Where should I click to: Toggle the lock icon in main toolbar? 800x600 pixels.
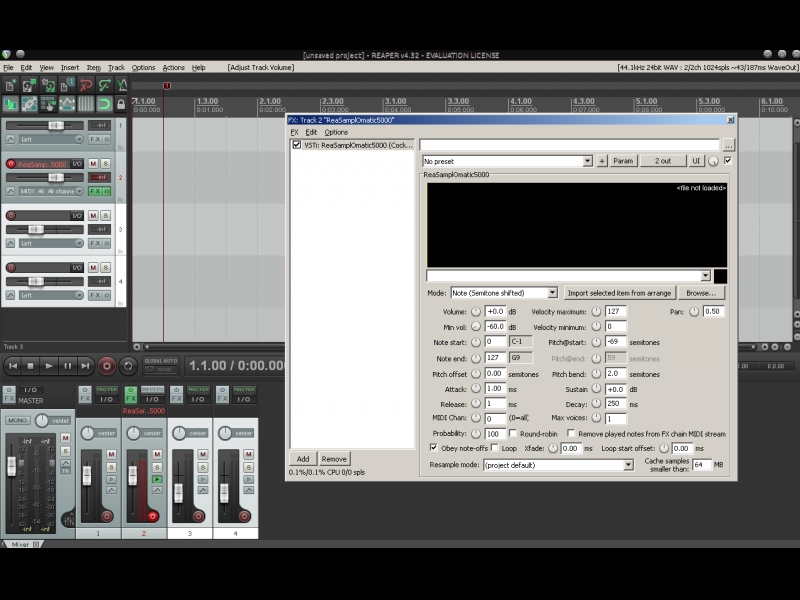[x=121, y=104]
